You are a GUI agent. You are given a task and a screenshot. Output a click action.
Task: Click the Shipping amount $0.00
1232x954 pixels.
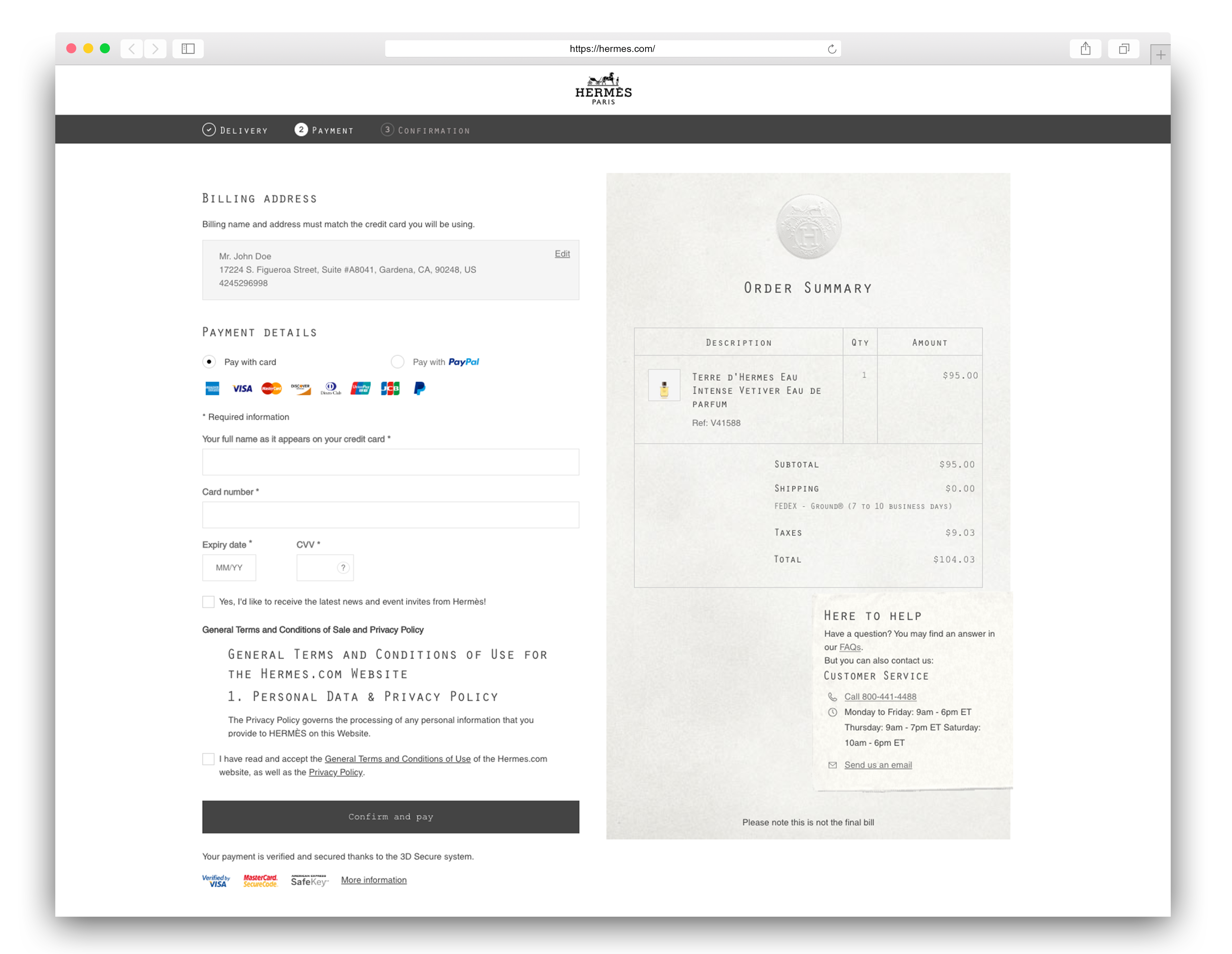(960, 488)
